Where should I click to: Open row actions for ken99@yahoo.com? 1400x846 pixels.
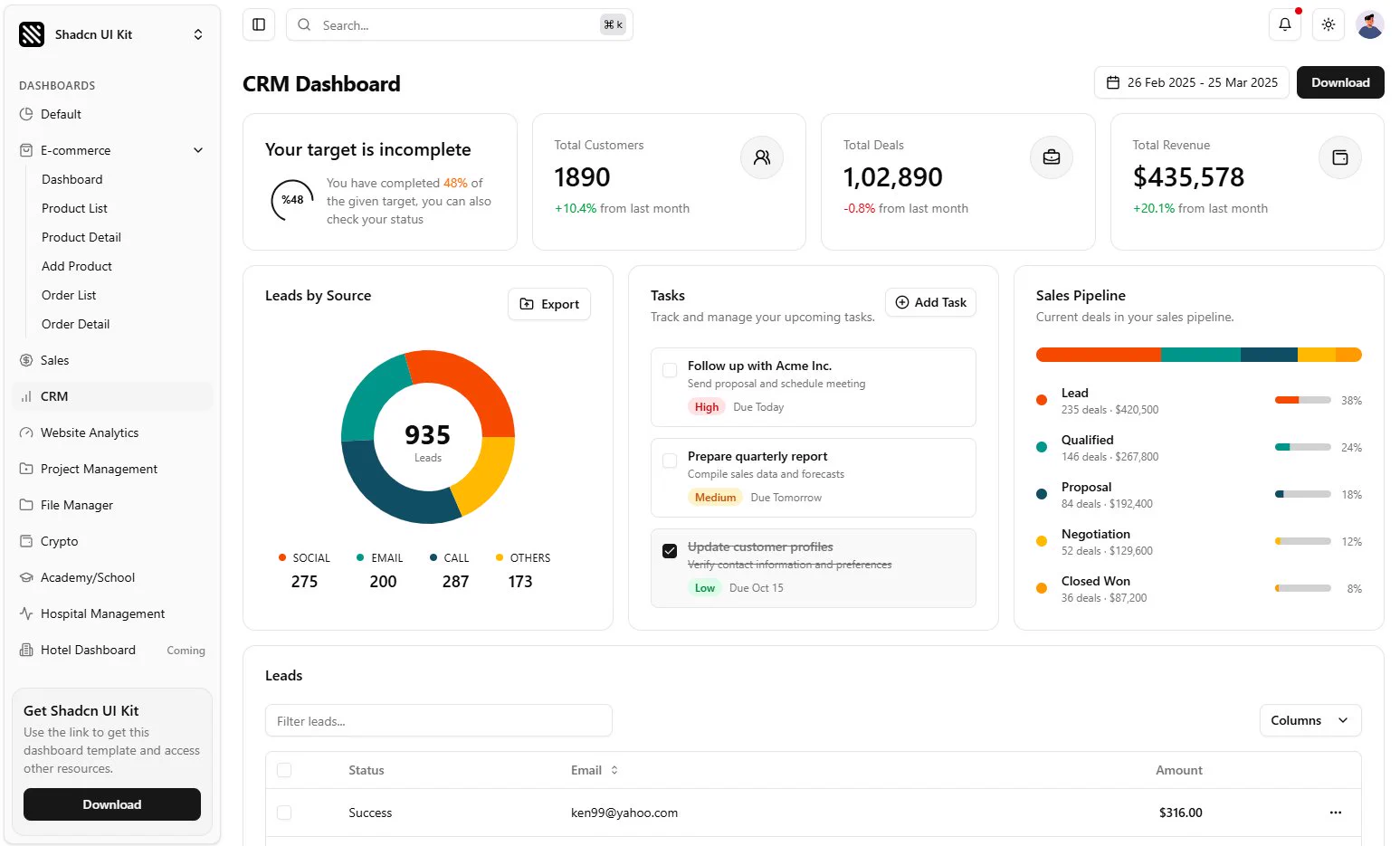coord(1335,813)
